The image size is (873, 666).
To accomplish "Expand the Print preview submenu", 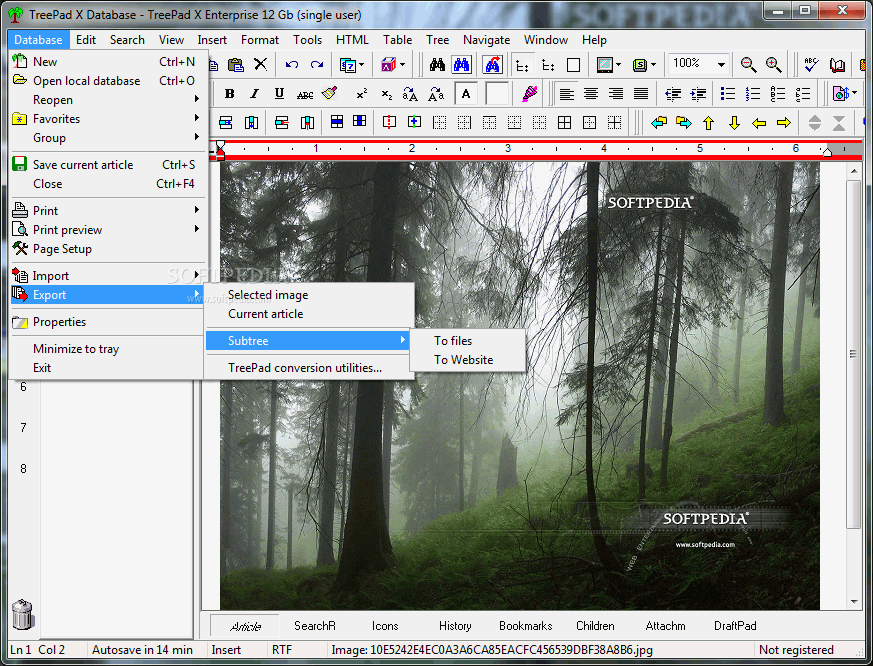I will pos(109,229).
